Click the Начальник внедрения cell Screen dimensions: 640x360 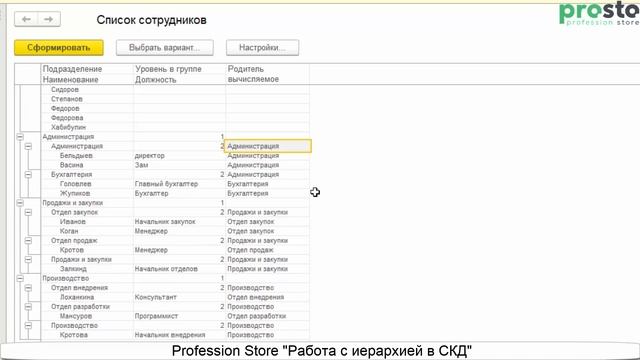click(180, 335)
